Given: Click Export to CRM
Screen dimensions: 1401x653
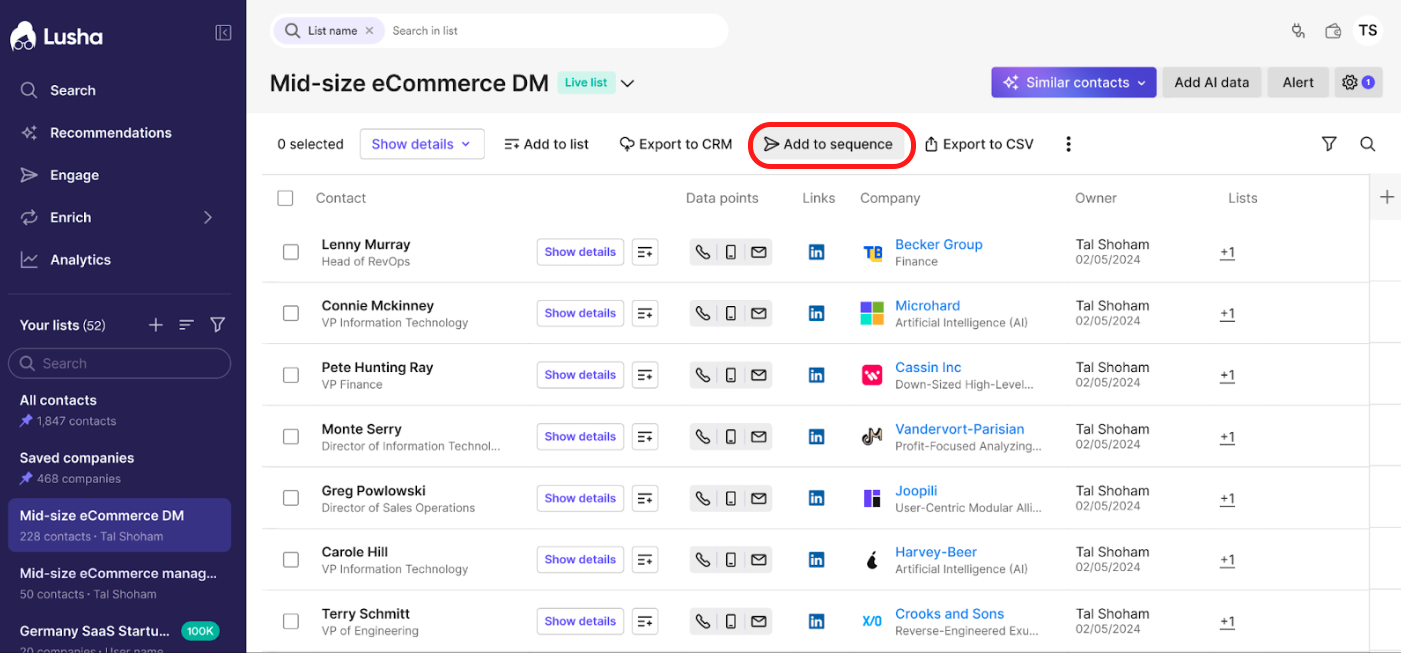Looking at the screenshot, I should 676,144.
